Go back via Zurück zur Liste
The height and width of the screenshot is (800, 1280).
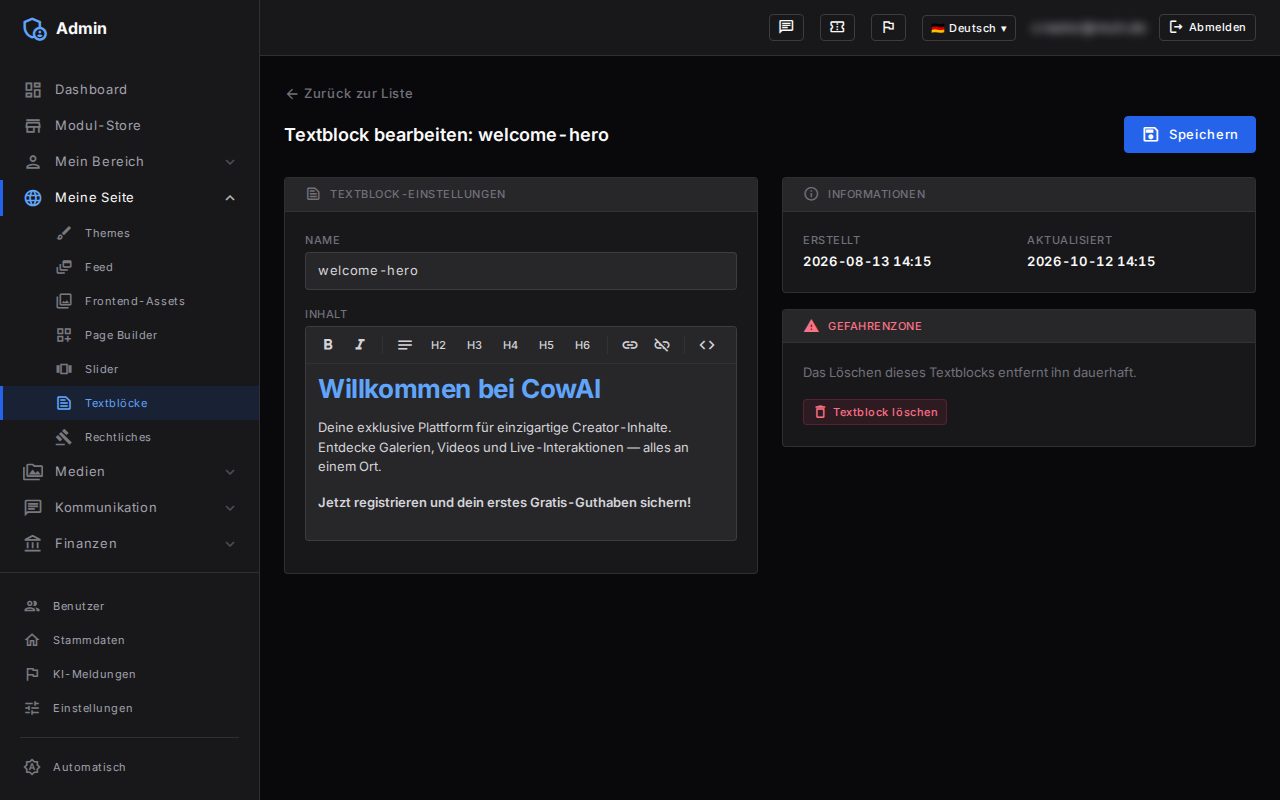point(349,93)
